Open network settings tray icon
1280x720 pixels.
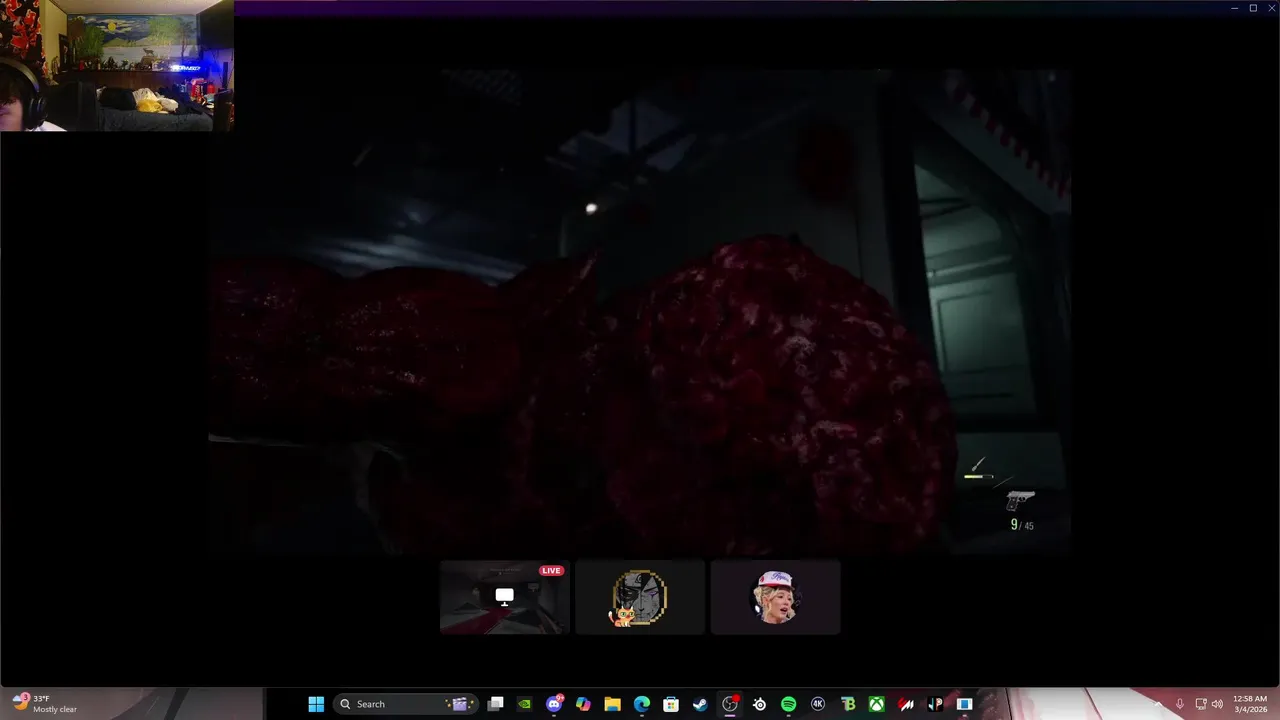tap(1201, 704)
